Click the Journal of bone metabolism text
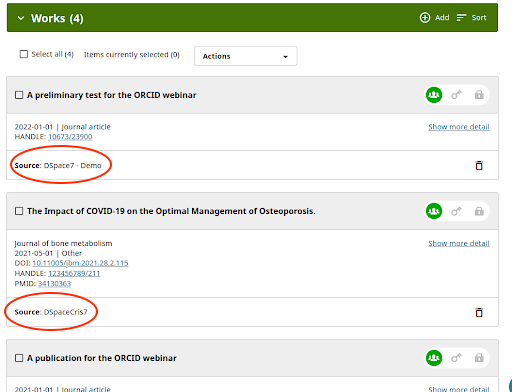The image size is (512, 392). [x=63, y=243]
